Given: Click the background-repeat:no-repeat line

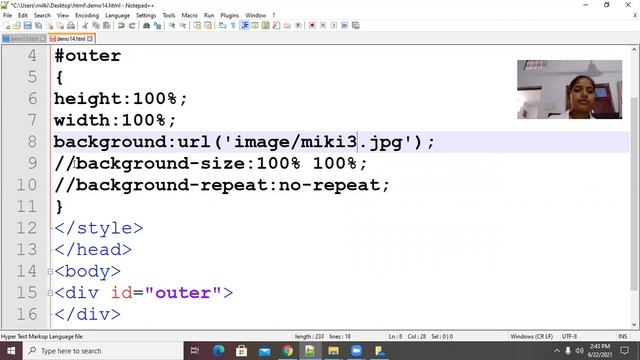Looking at the screenshot, I should pos(222,185).
